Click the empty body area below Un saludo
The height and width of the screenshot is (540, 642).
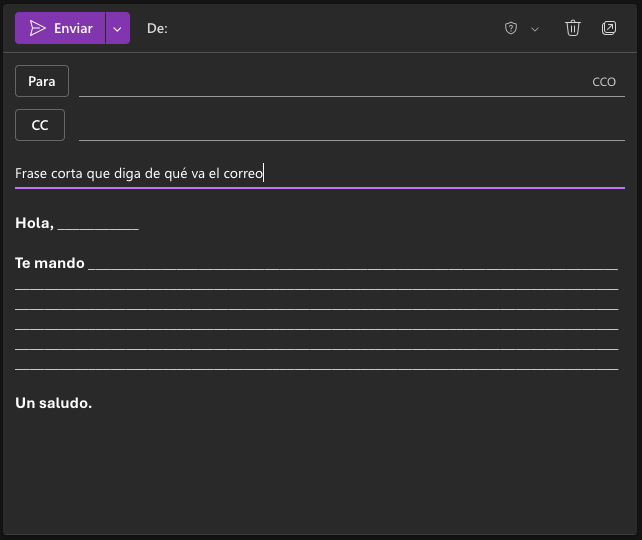(320, 470)
